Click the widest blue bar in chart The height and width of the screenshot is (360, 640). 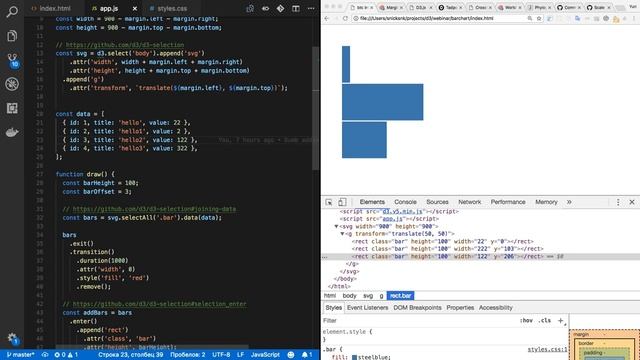[x=382, y=102]
